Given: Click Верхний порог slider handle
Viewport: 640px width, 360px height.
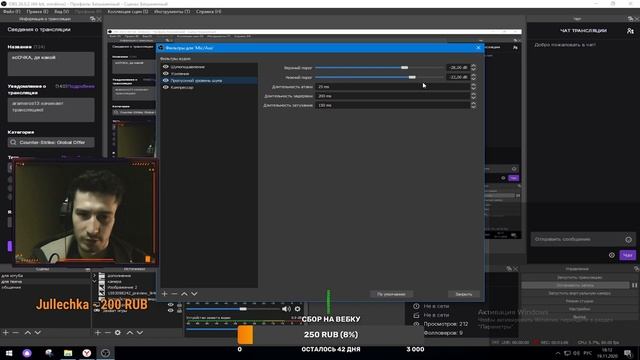Looking at the screenshot, I should [404, 67].
